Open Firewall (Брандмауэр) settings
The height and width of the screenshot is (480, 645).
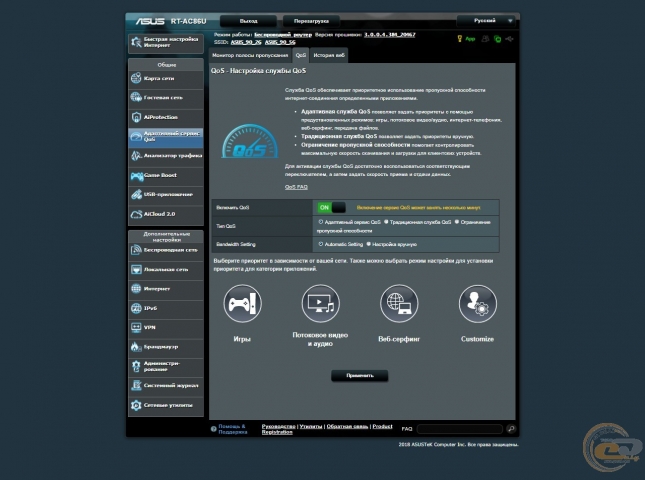click(x=166, y=347)
